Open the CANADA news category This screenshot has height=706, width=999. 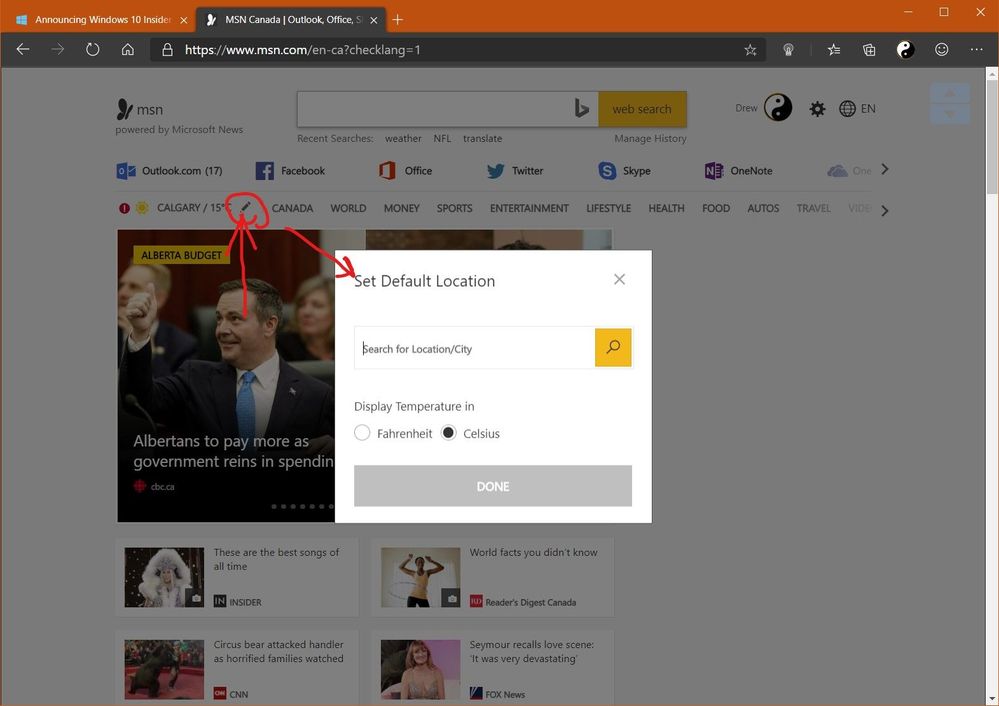pos(292,208)
